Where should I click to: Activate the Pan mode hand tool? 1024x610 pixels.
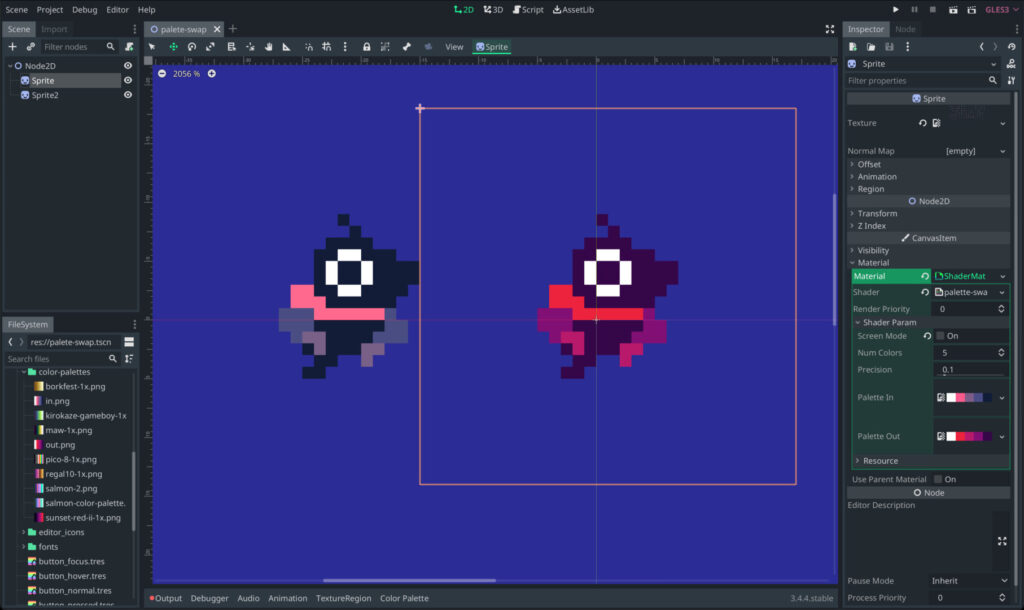point(268,47)
